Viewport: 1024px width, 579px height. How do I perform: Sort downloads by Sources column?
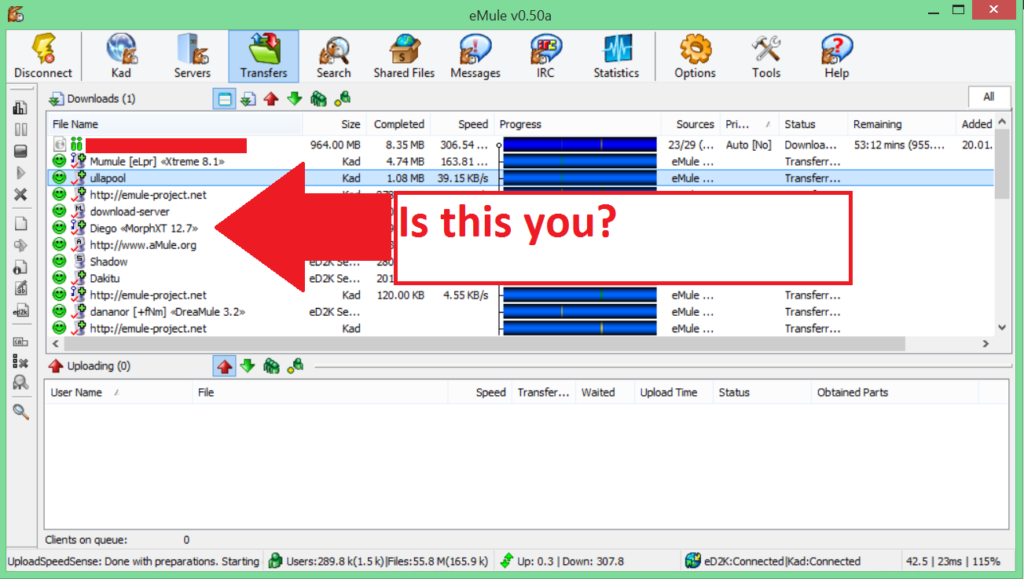tap(691, 124)
